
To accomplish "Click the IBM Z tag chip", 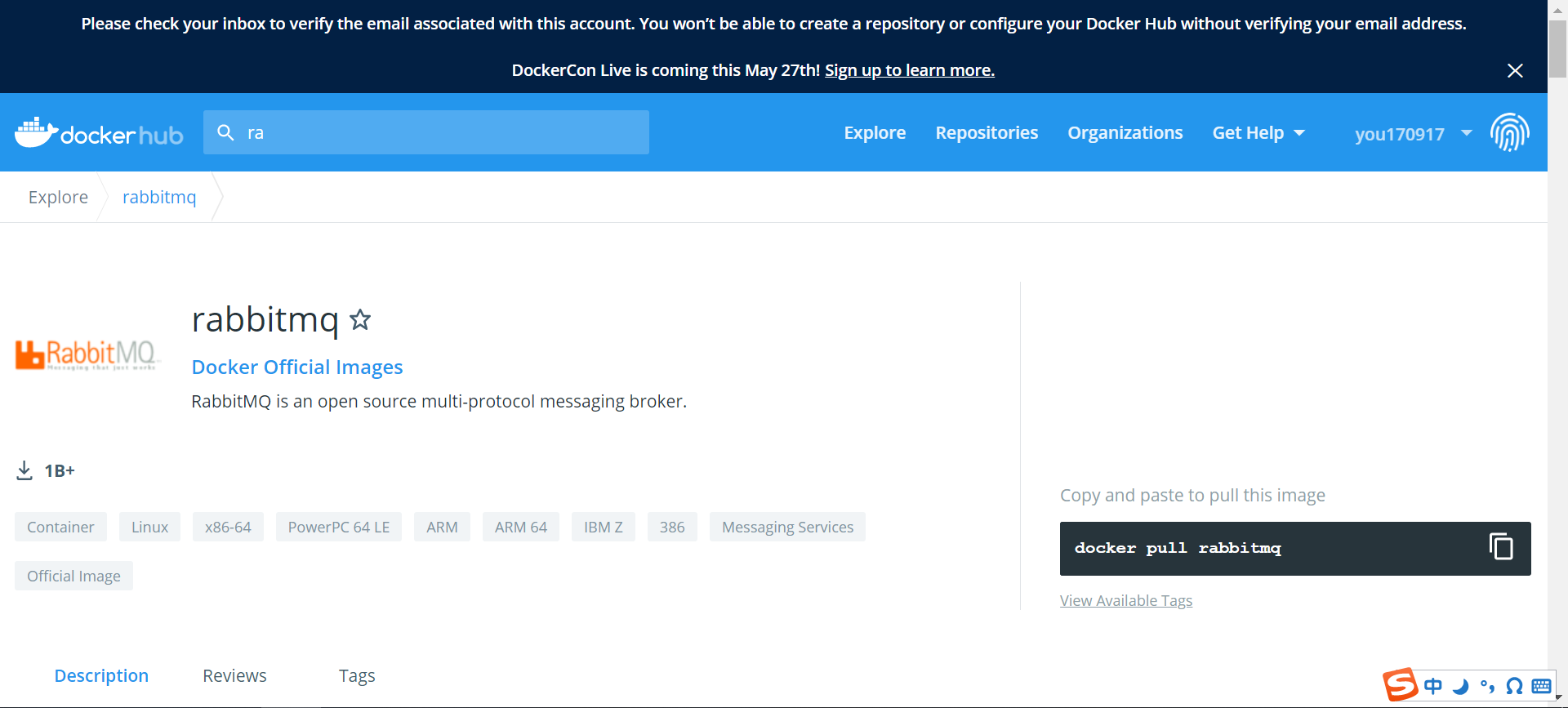I will (604, 527).
